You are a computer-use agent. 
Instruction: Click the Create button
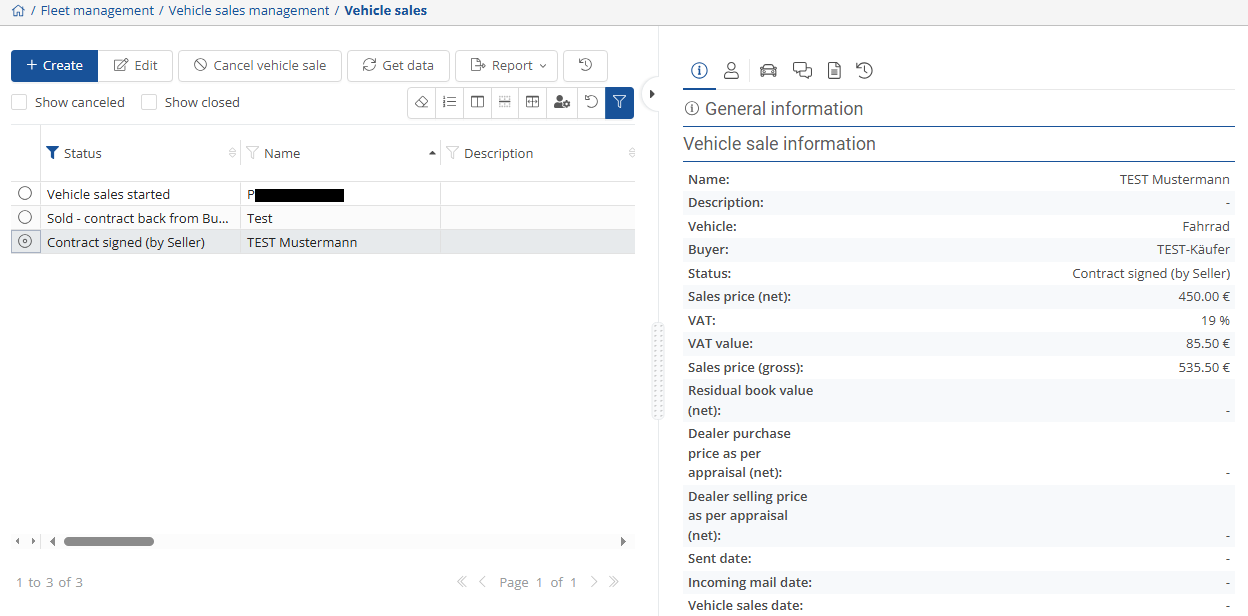click(54, 66)
